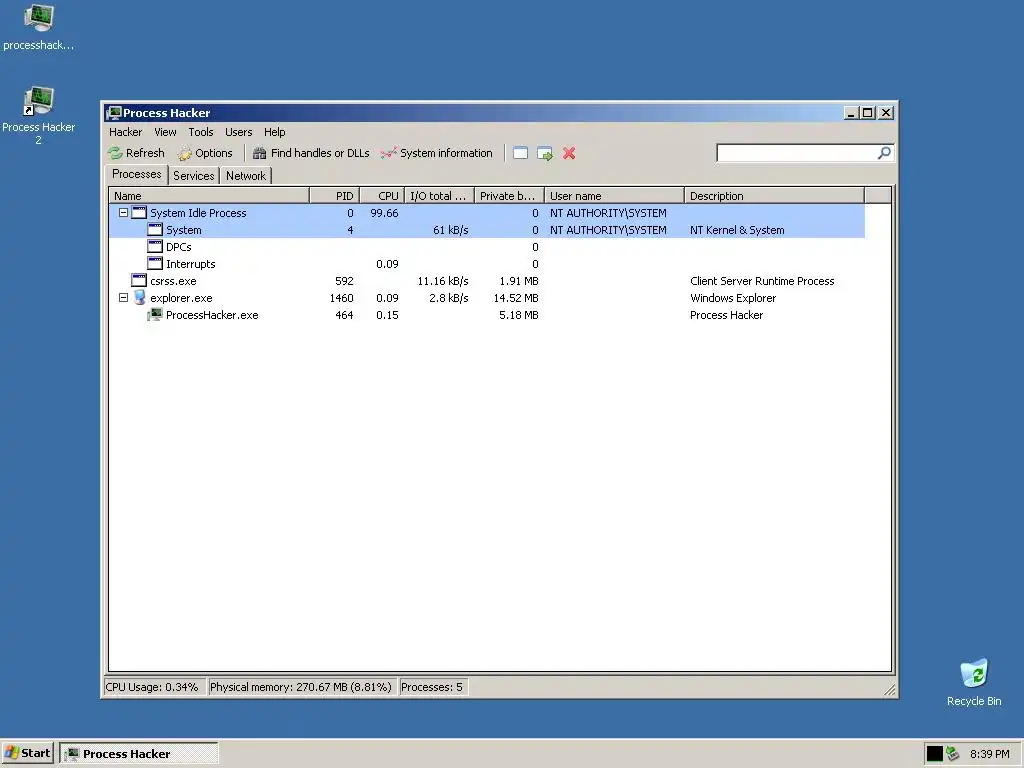Click the red X terminate icon
Viewport: 1024px width, 768px height.
tap(569, 153)
